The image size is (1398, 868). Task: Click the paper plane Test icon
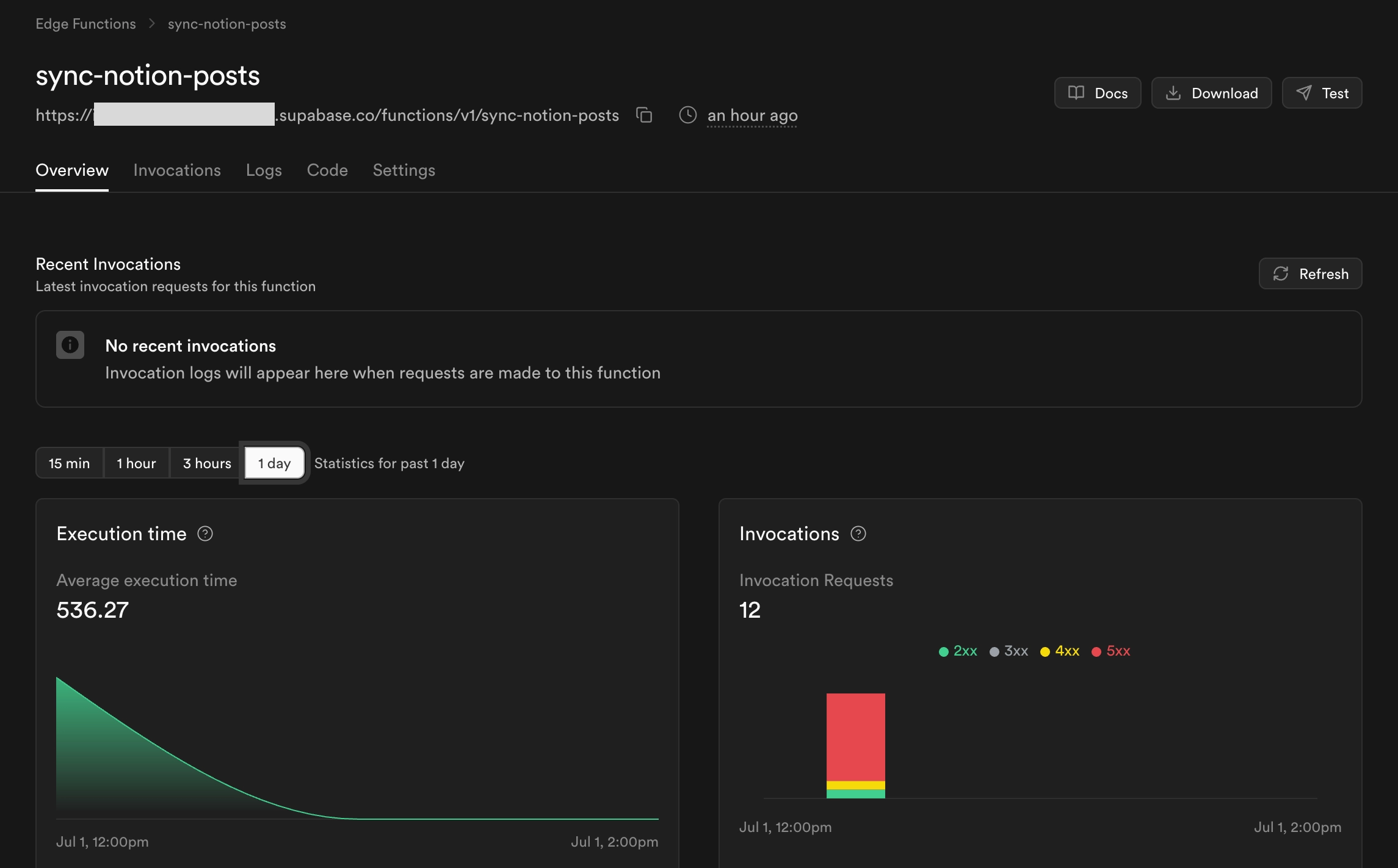[1303, 93]
